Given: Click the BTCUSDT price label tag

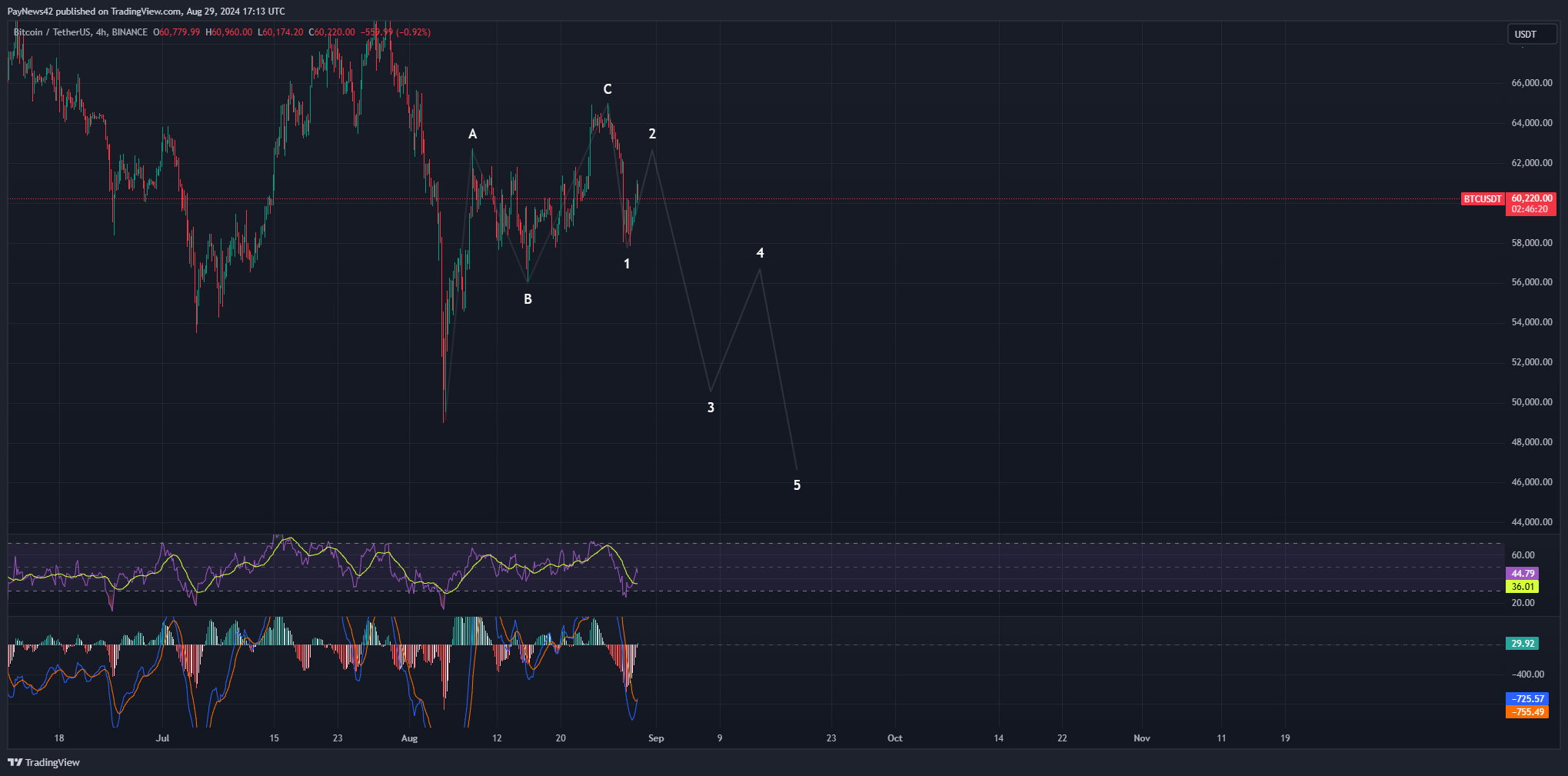Looking at the screenshot, I should [x=1482, y=199].
